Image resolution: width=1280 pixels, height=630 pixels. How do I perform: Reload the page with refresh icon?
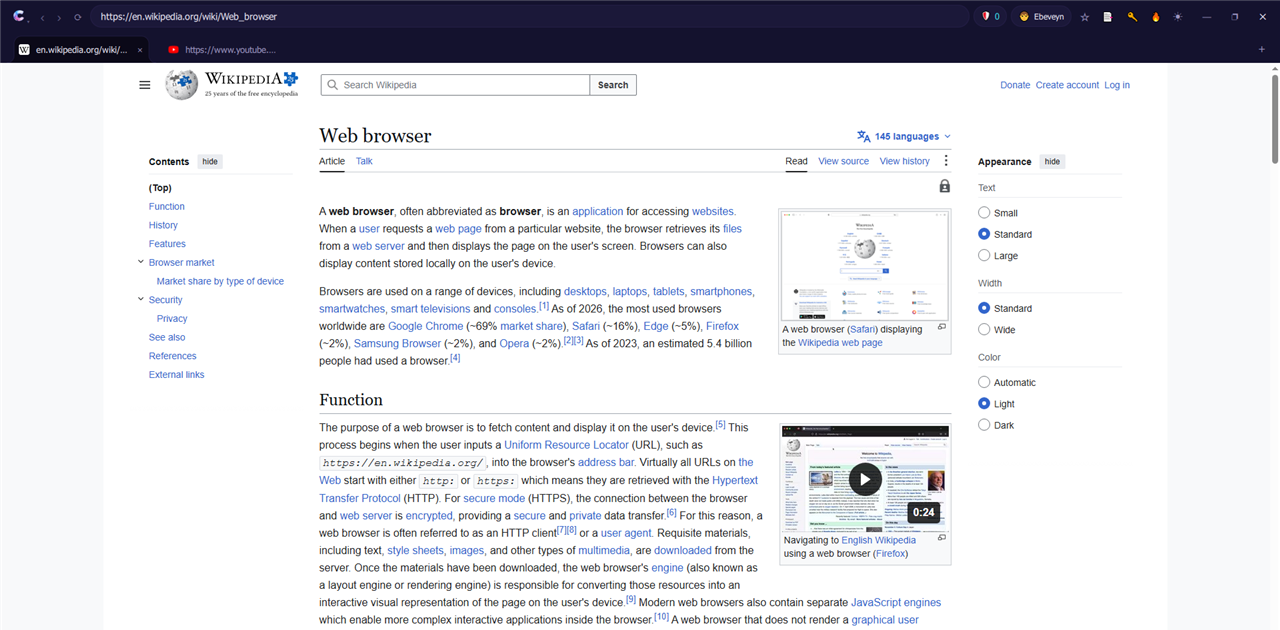pyautogui.click(x=78, y=17)
